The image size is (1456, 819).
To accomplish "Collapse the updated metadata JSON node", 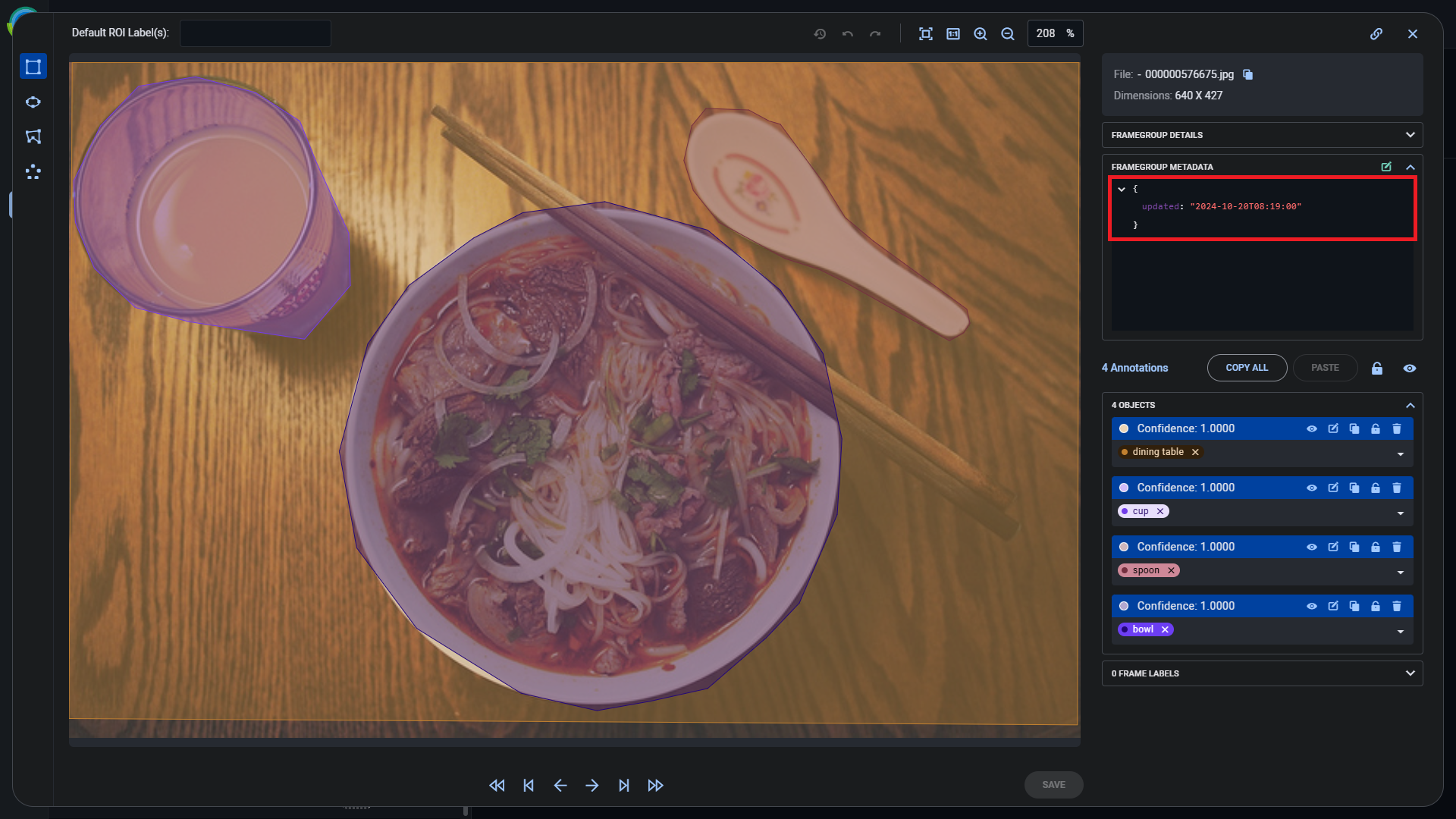I will [x=1123, y=189].
